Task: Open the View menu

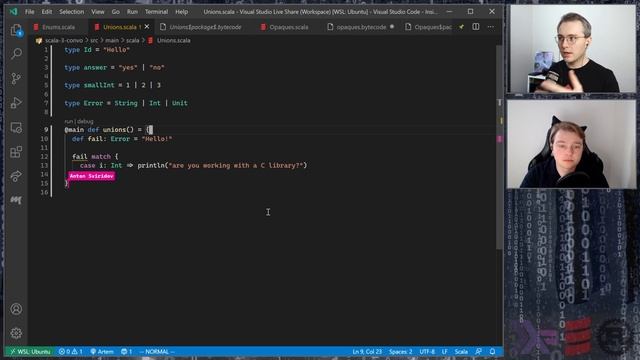Action: click(x=98, y=12)
